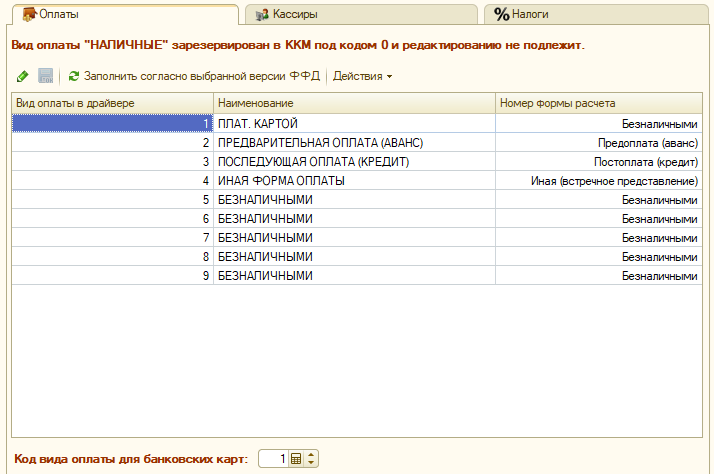Select БЕЗНАЛИЧНЫМИ name in row 5
Viewport: 714px width, 474px height.
(354, 199)
